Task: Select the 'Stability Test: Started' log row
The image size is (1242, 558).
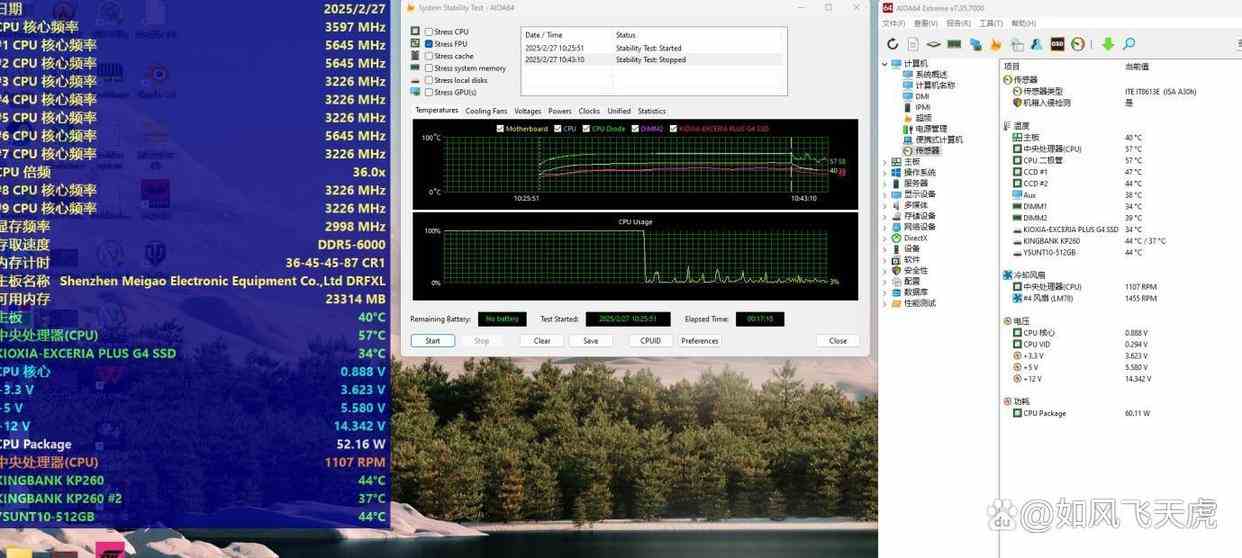Action: (653, 48)
